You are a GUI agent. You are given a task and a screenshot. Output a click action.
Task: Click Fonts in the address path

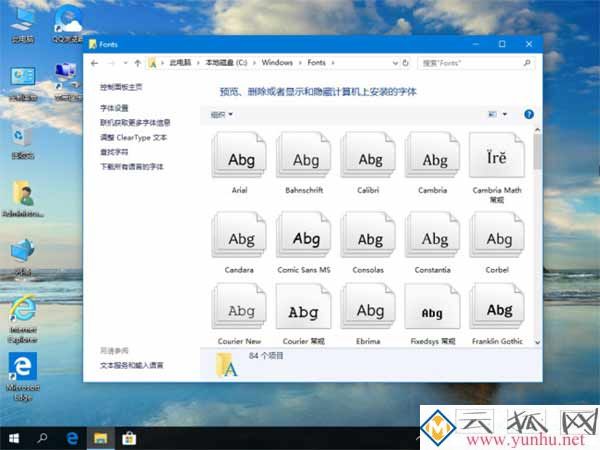pos(316,63)
